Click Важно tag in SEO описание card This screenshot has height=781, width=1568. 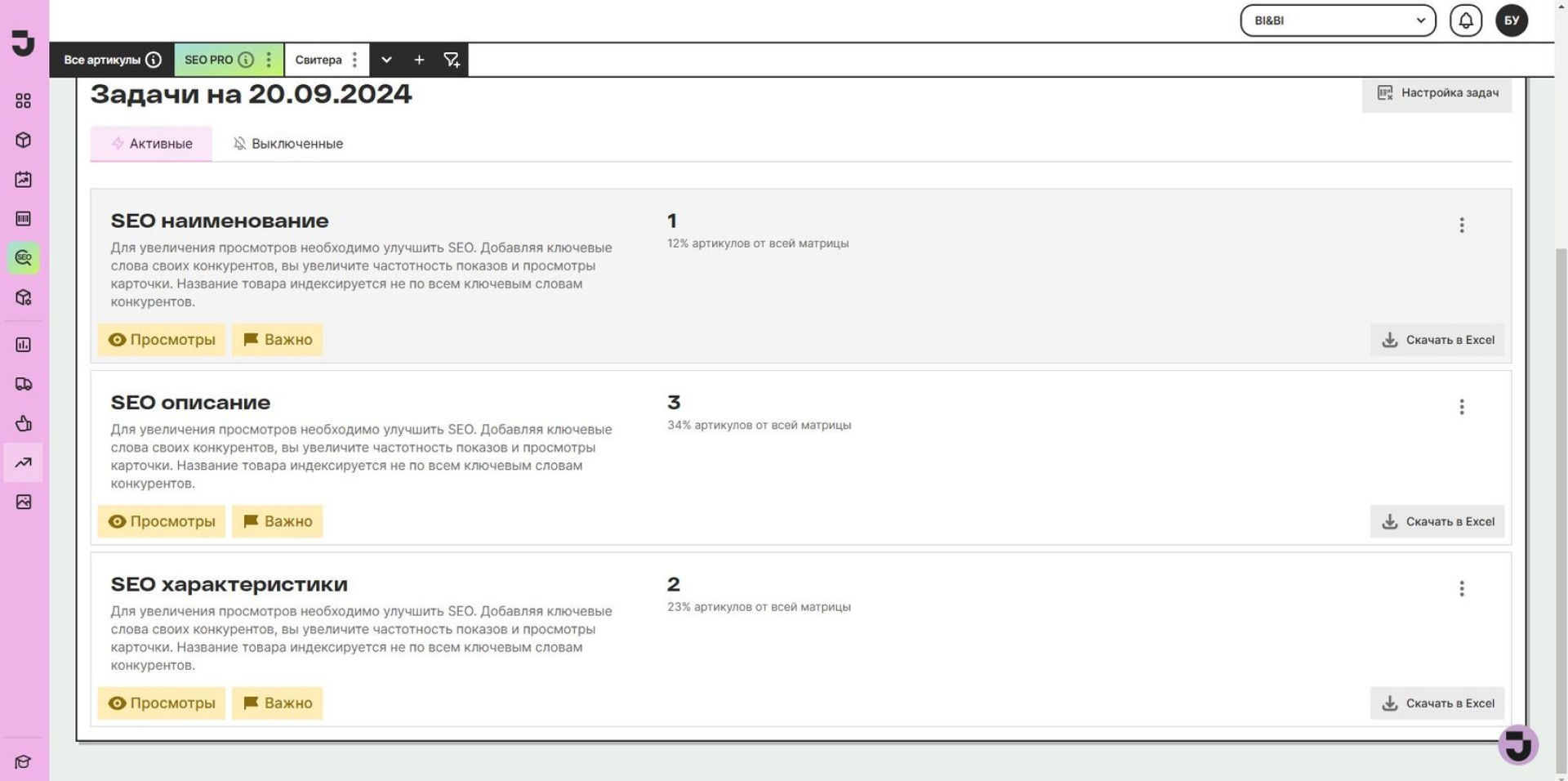278,521
